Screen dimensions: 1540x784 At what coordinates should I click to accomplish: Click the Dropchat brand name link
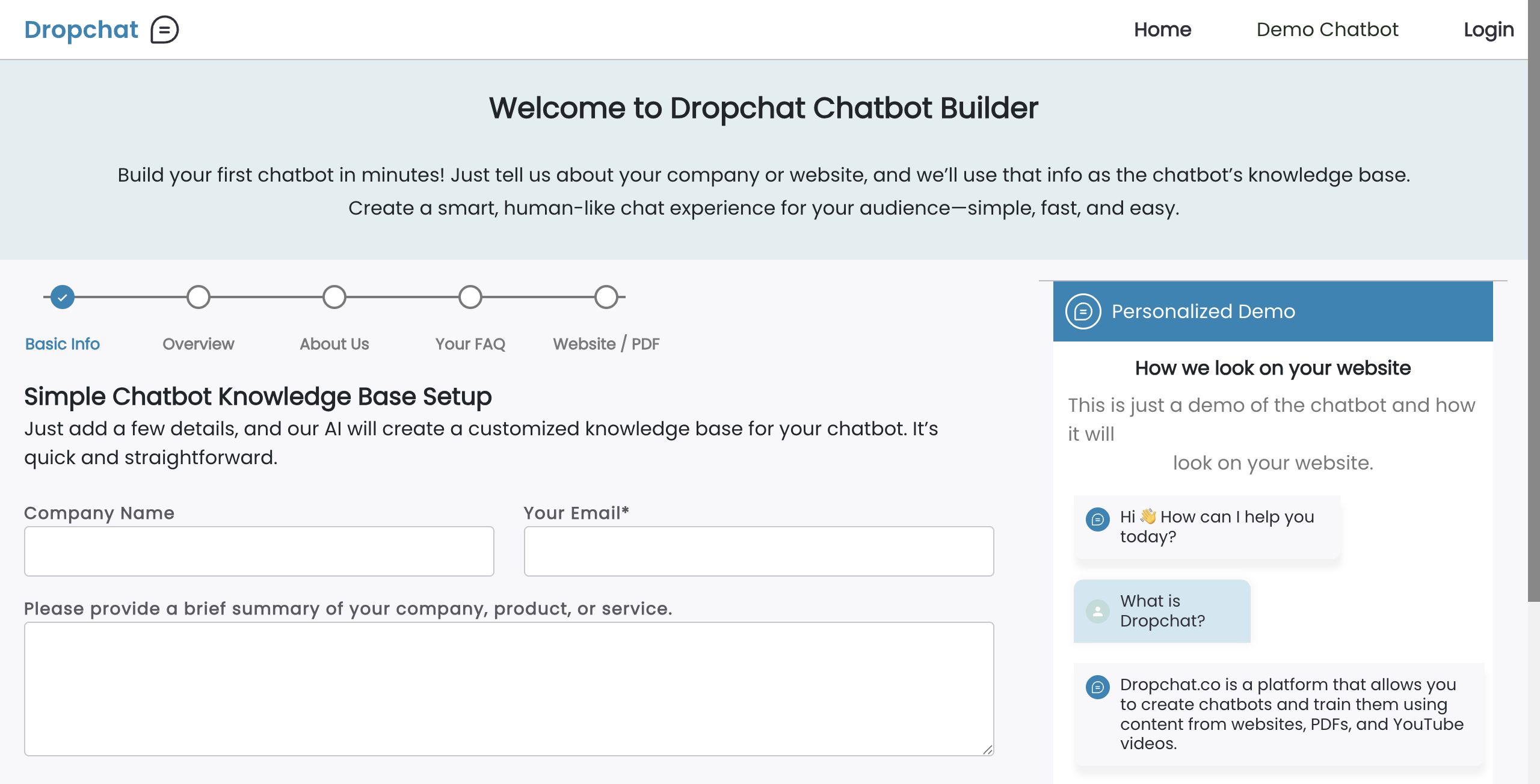(x=81, y=29)
